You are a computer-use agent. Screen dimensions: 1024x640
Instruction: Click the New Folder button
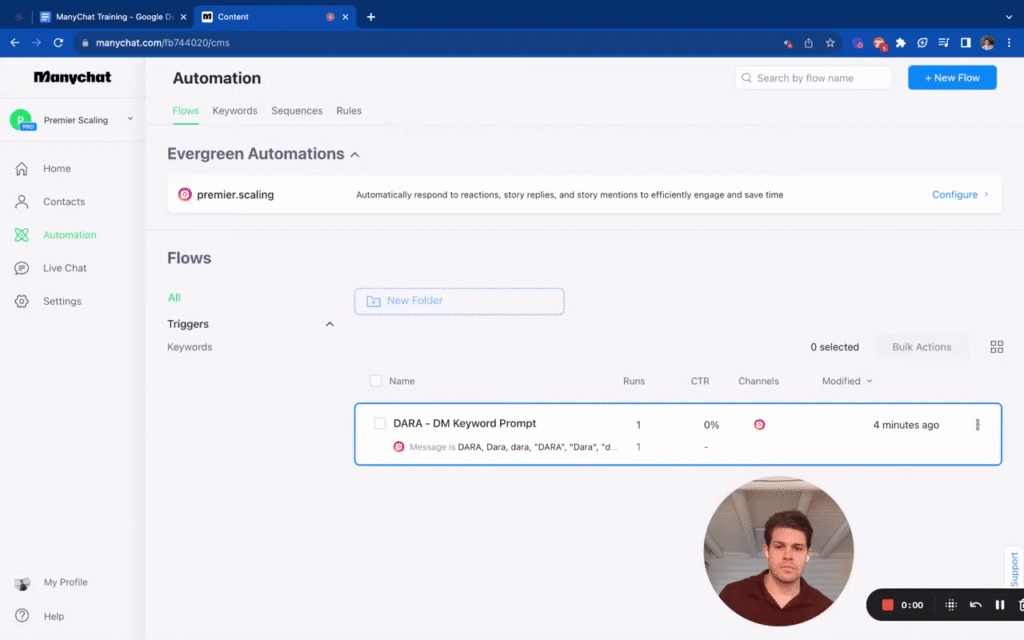459,301
